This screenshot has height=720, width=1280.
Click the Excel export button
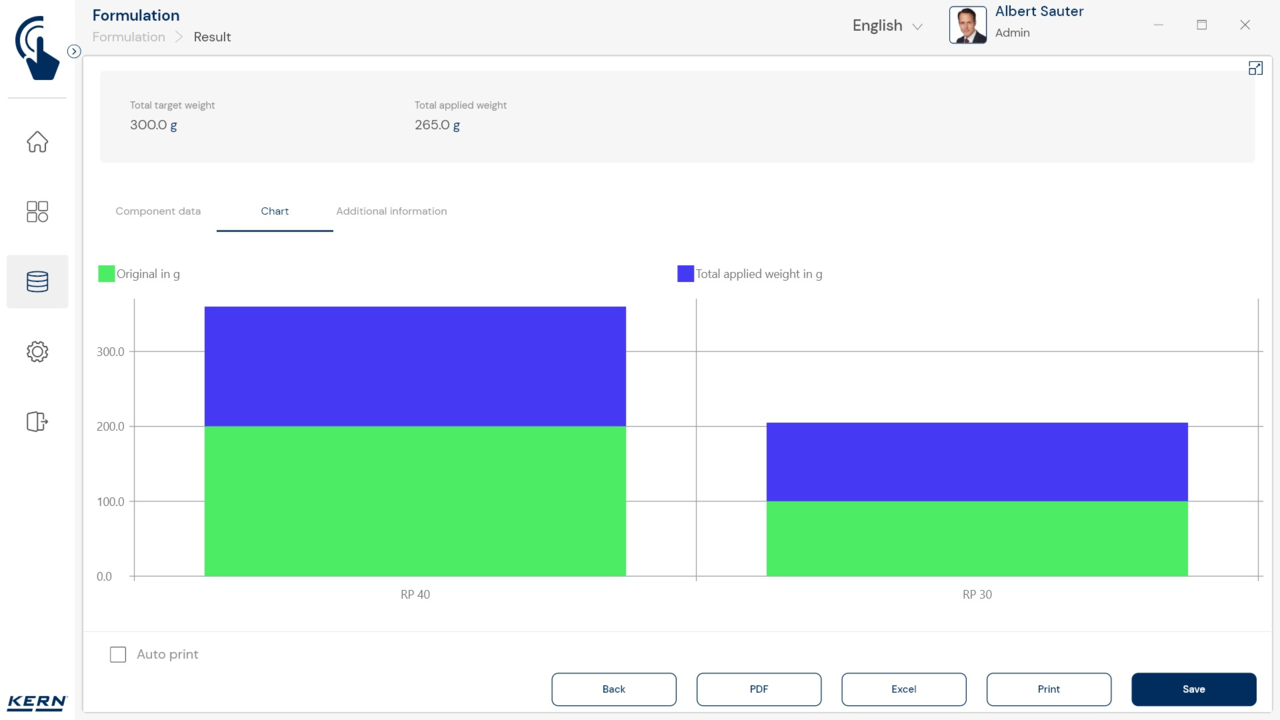click(904, 689)
